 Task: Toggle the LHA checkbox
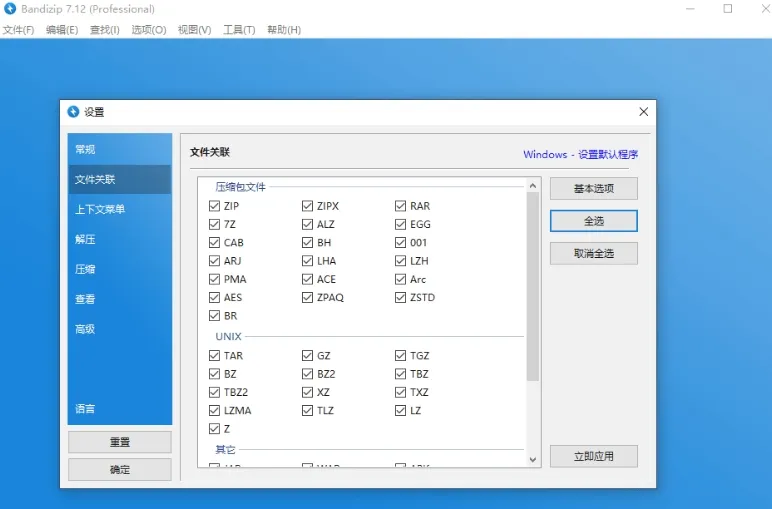[307, 260]
